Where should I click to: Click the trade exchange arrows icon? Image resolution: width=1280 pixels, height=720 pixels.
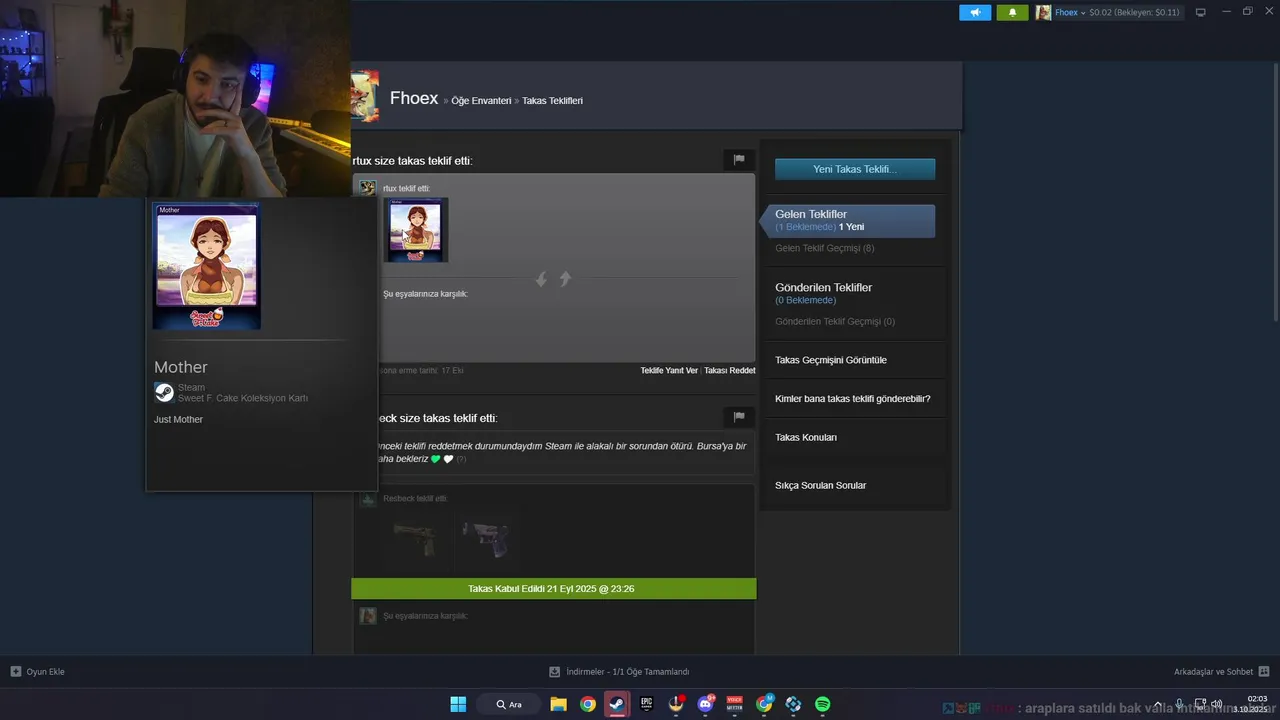(x=553, y=279)
